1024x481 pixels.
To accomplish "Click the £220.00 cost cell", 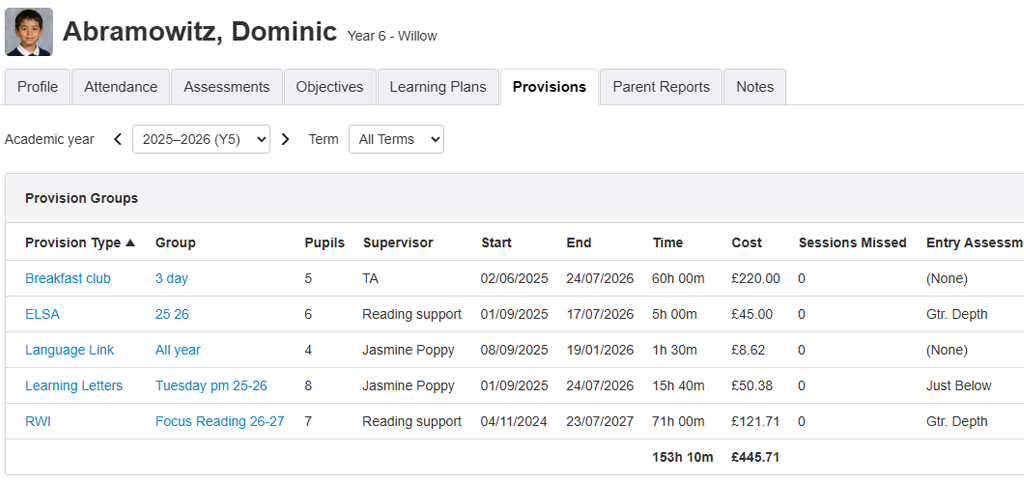I will (x=756, y=279).
